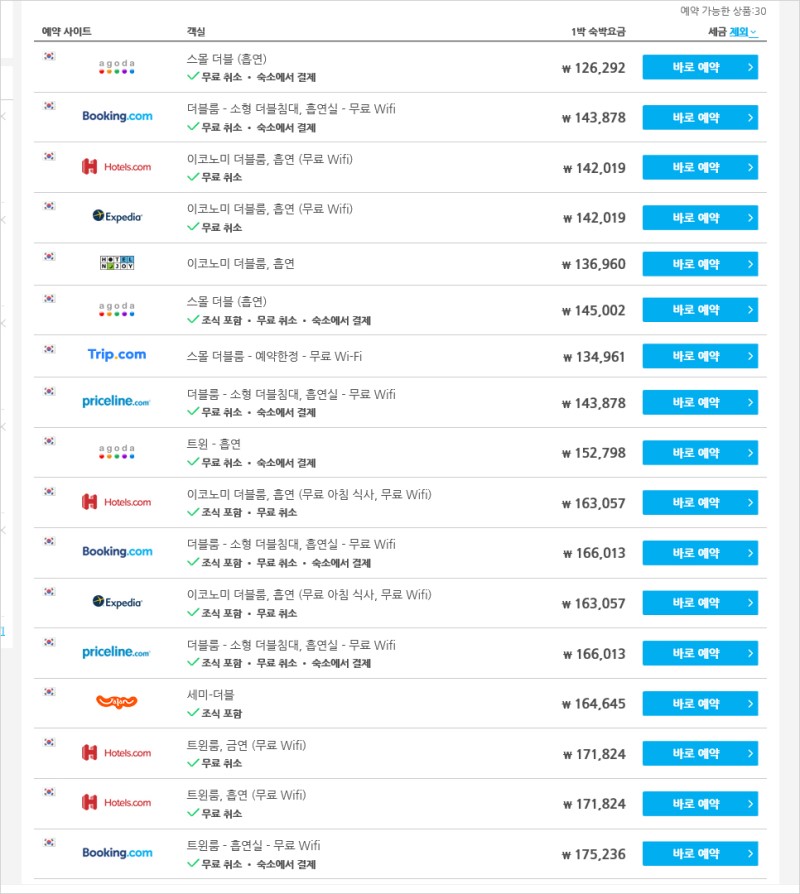This screenshot has width=800, height=894.
Task: Book the ₩136,960 Hotel N Joy room
Action: 700,264
